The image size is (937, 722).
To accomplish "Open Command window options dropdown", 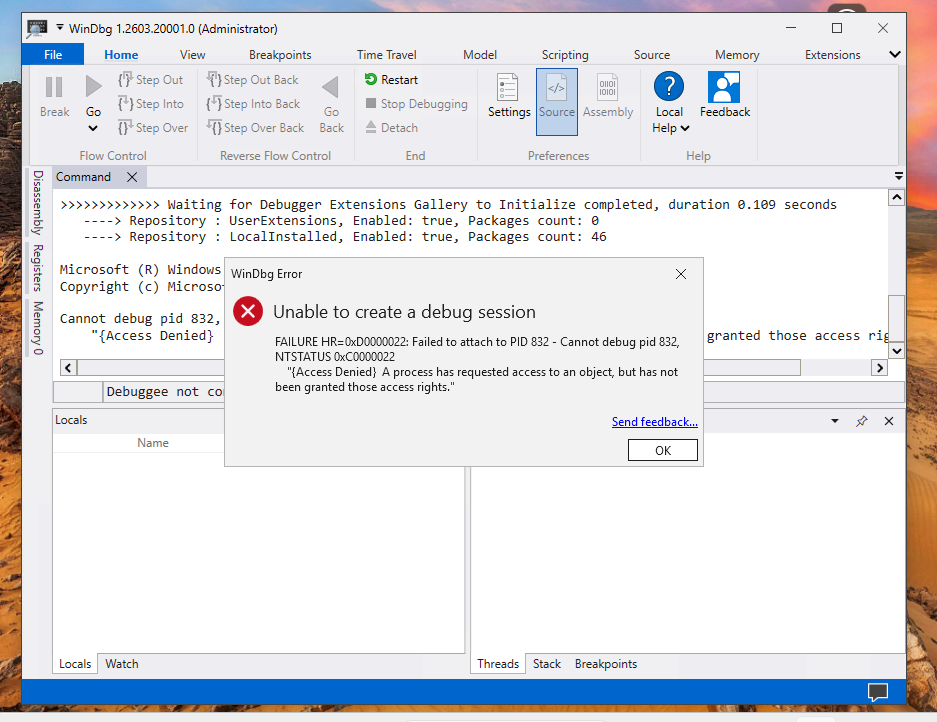I will [x=898, y=176].
